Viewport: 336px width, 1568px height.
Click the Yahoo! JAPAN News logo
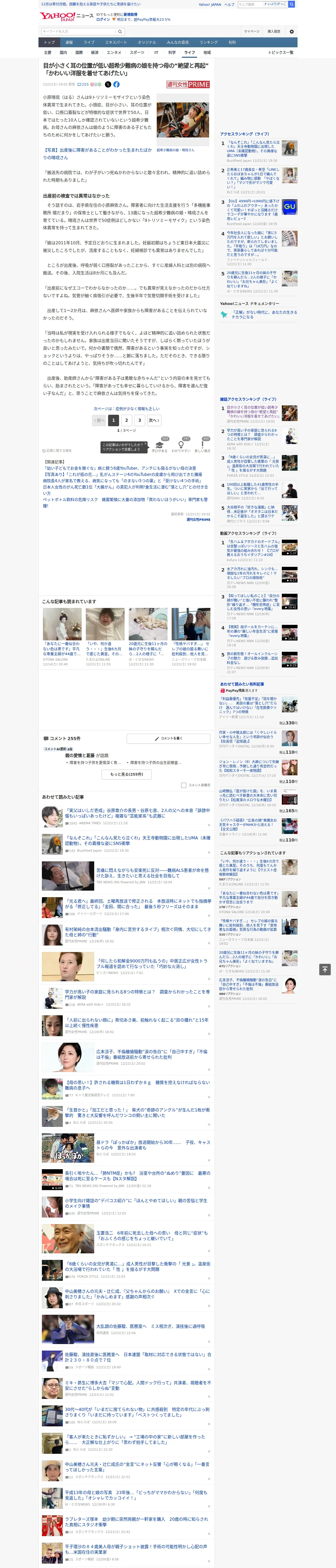[66, 16]
